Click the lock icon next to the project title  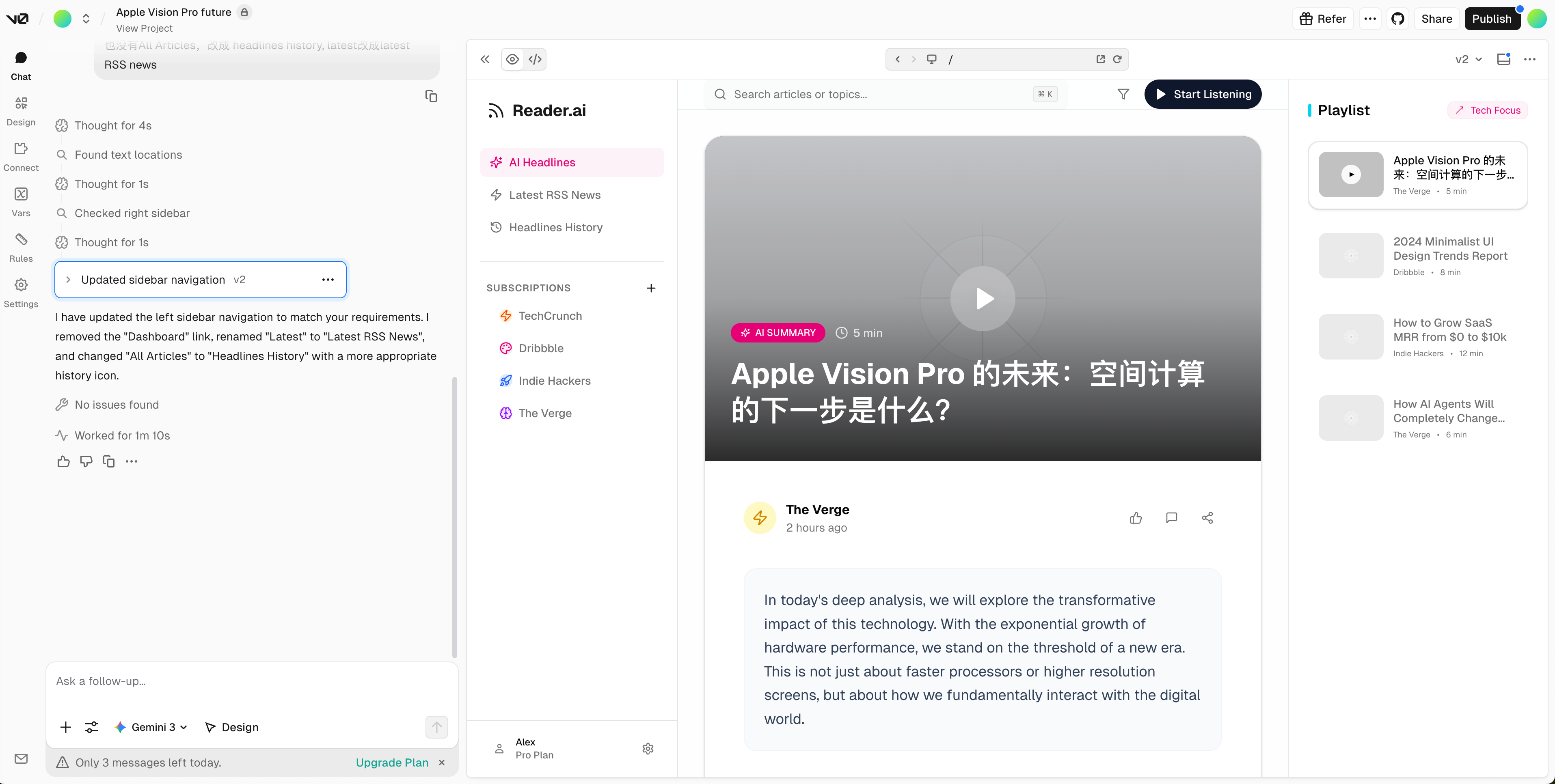(x=244, y=12)
